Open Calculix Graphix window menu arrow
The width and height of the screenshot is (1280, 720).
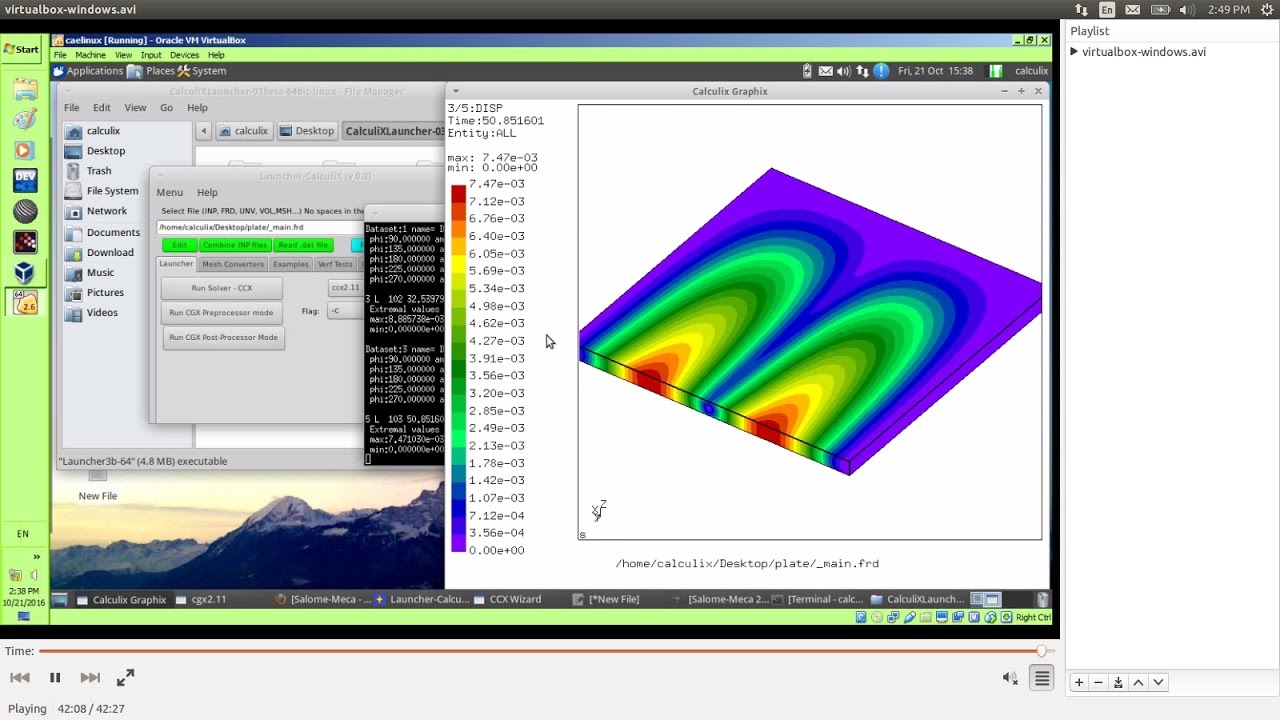click(456, 91)
